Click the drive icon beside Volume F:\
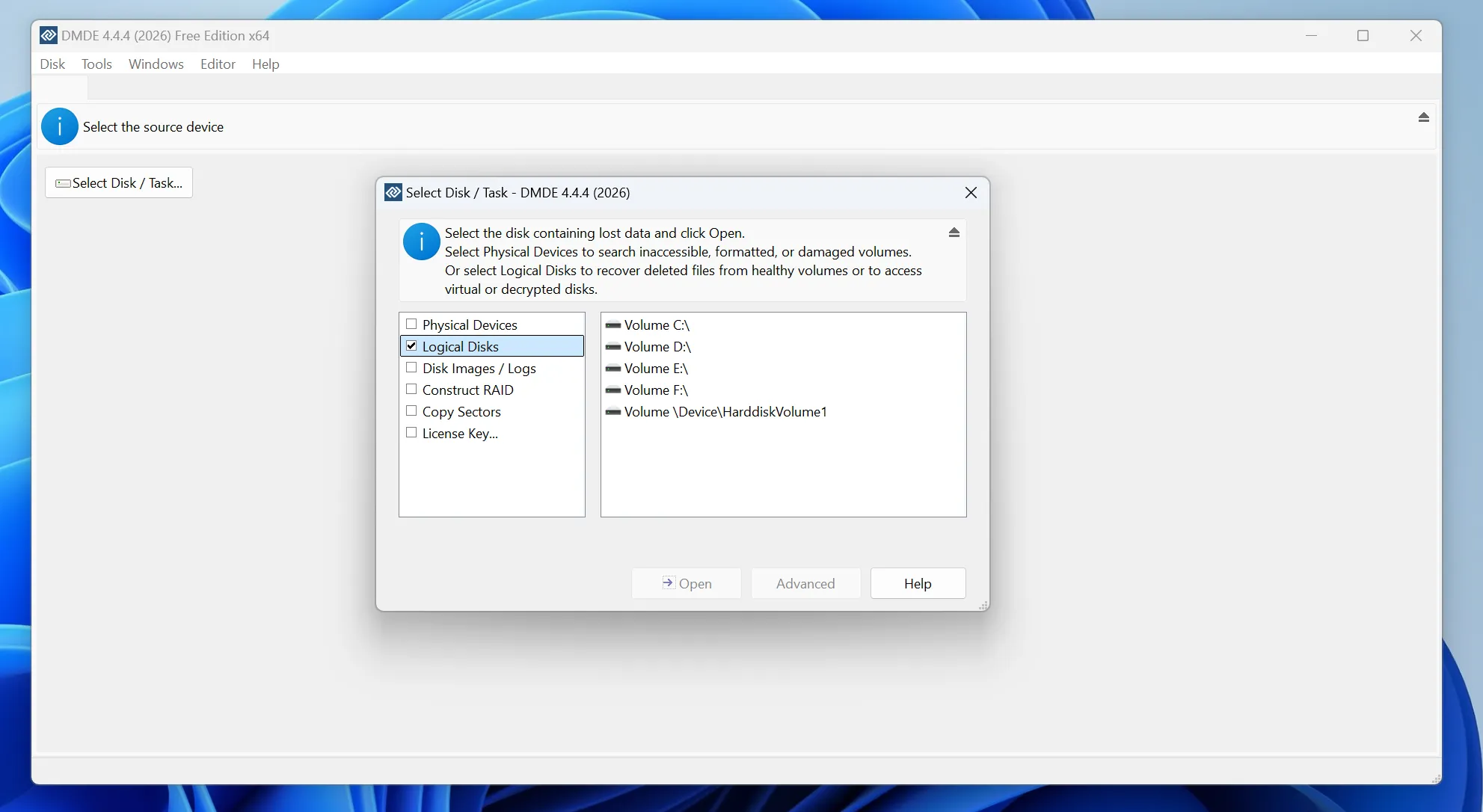1483x812 pixels. tap(613, 390)
